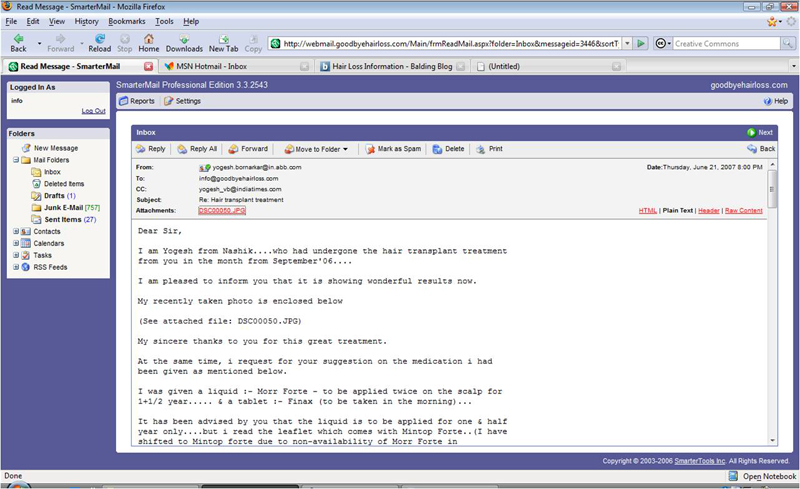Delete the current message
The image size is (800, 489).
[x=449, y=149]
